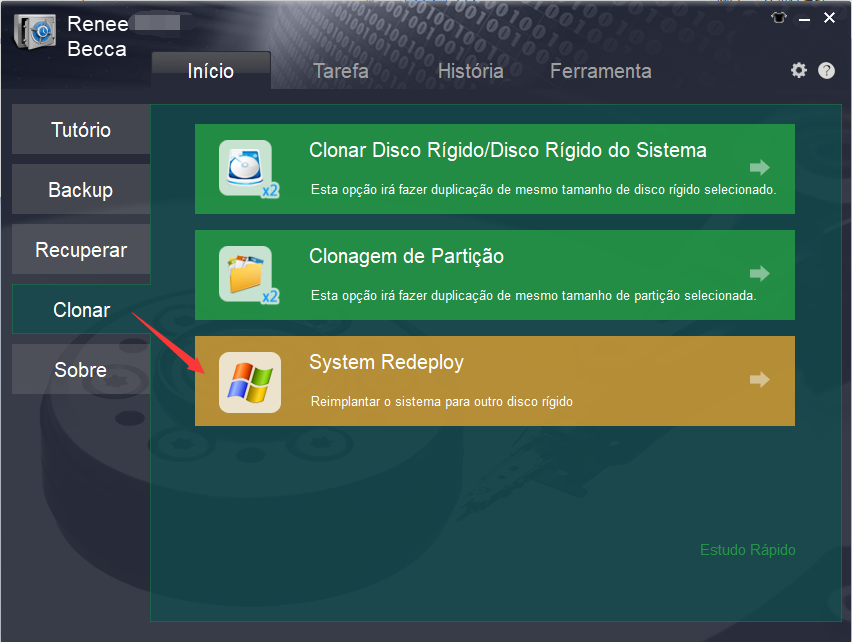This screenshot has height=642, width=852.
Task: Open the Tarefa tab
Action: coord(340,71)
